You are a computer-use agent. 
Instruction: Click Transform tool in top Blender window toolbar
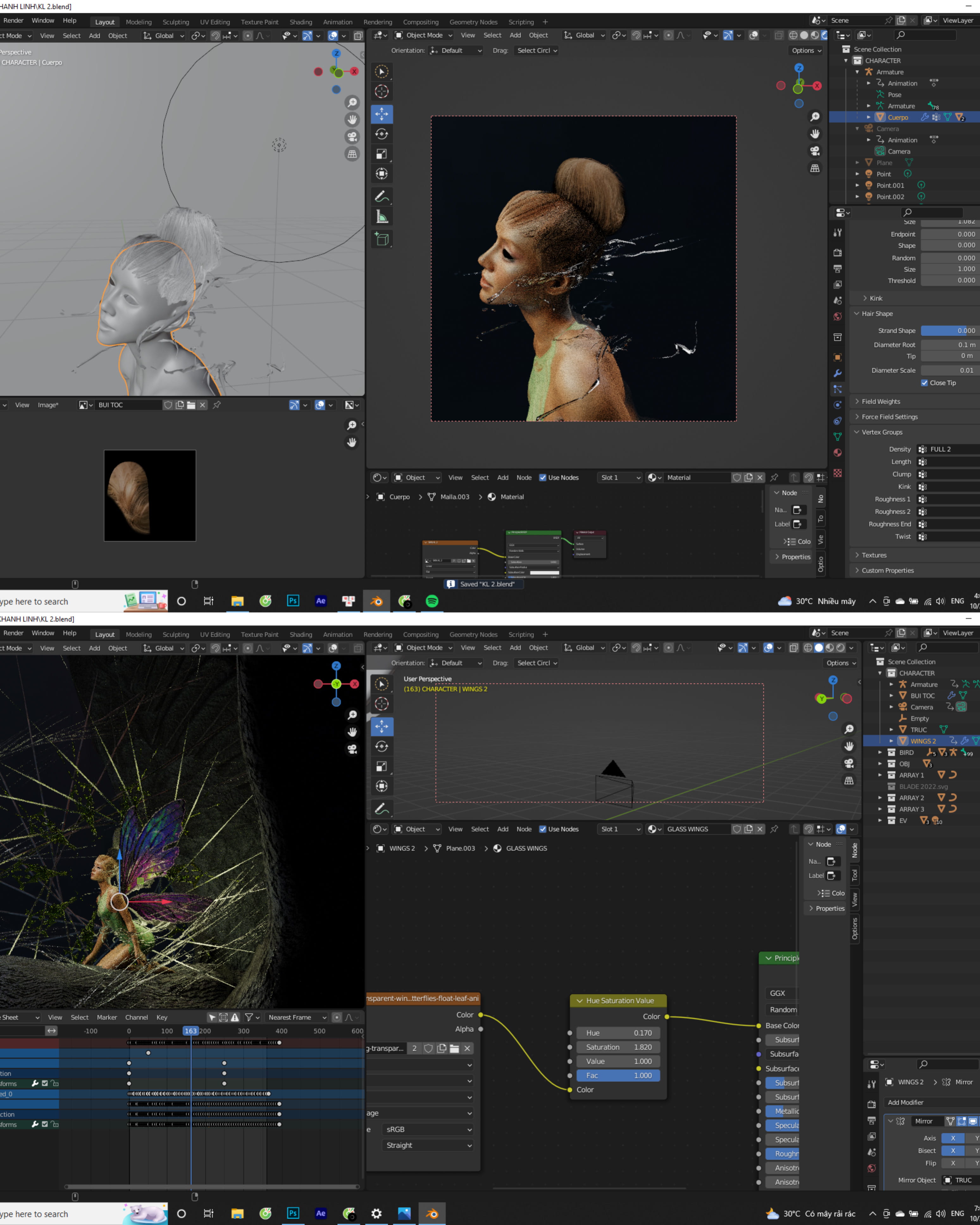pos(382,174)
